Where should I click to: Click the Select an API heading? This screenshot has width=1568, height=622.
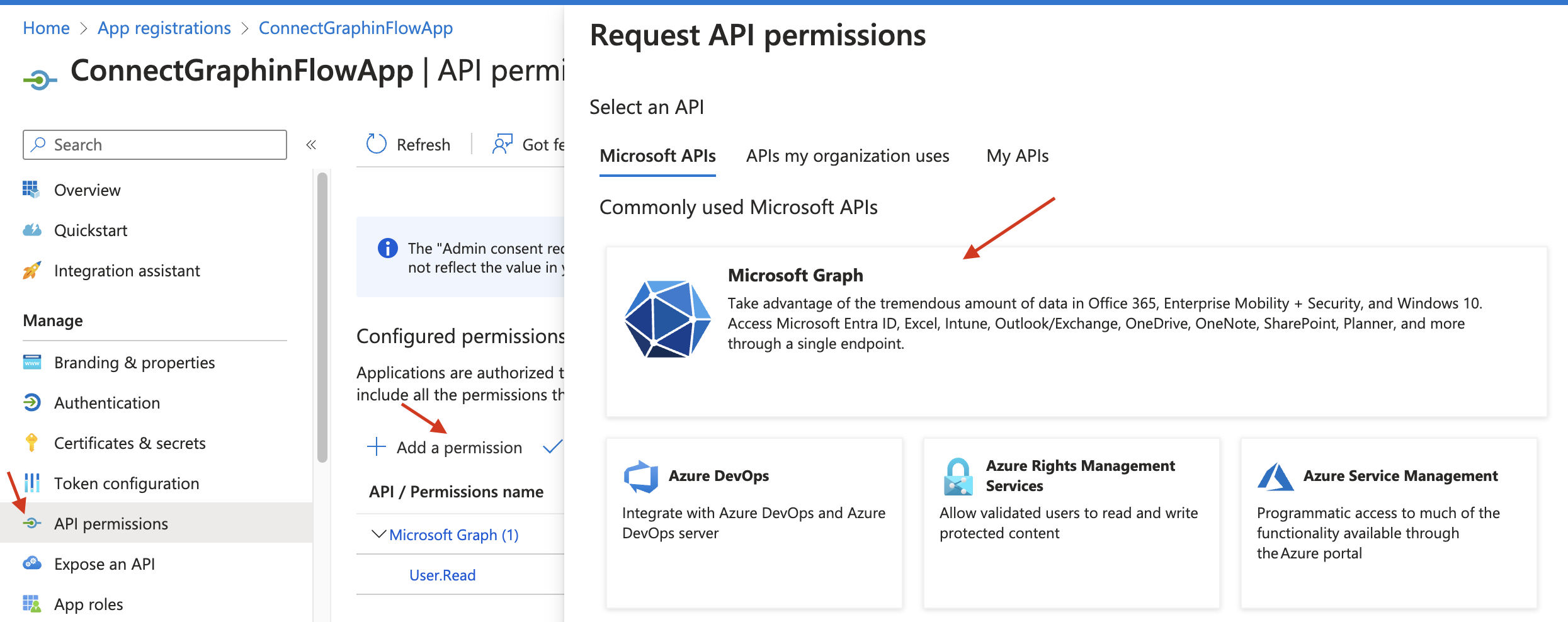[x=647, y=107]
